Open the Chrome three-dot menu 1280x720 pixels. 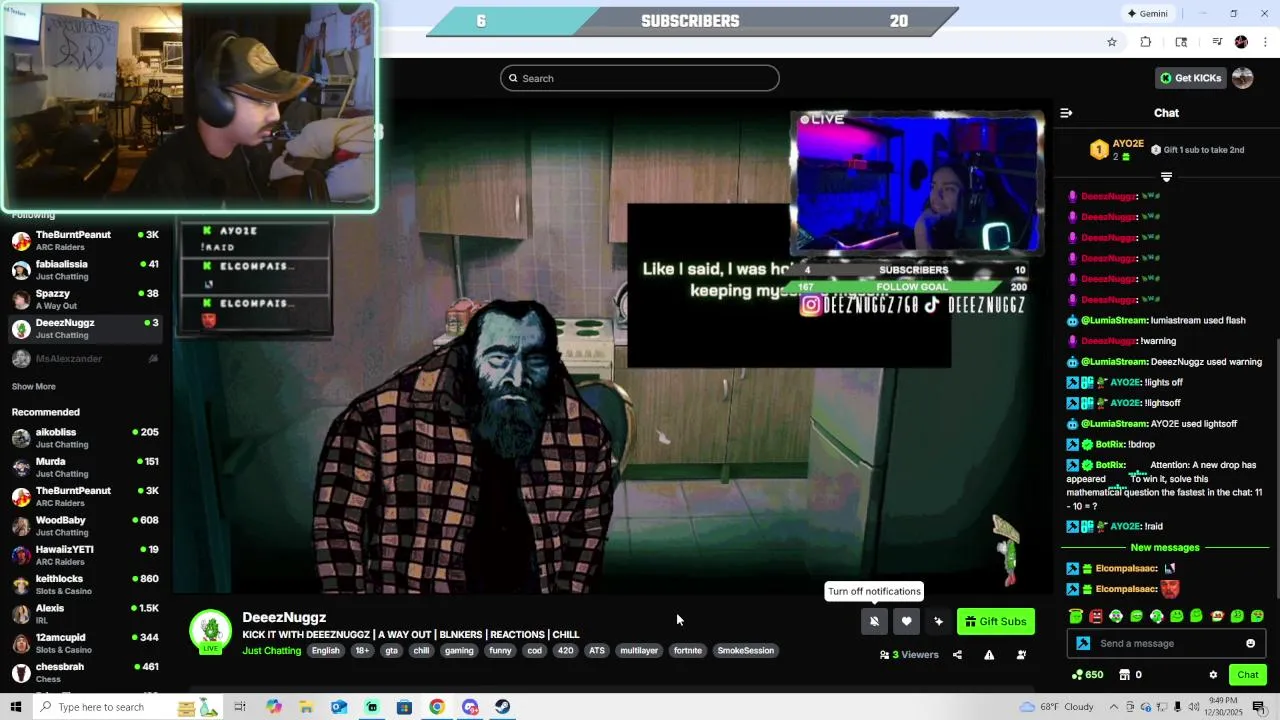[1266, 42]
